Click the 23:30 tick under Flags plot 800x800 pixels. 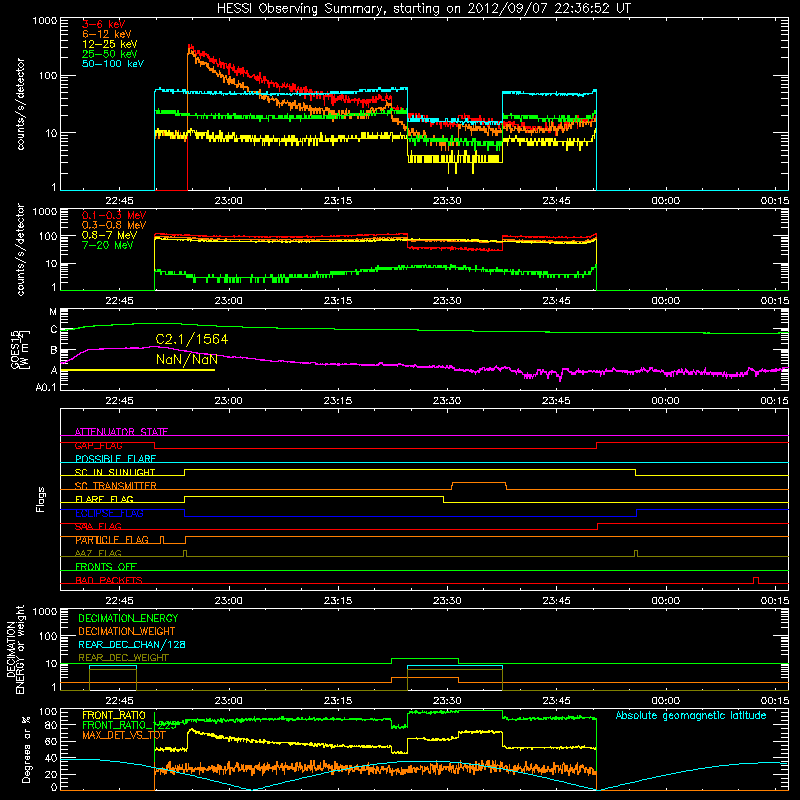447,601
